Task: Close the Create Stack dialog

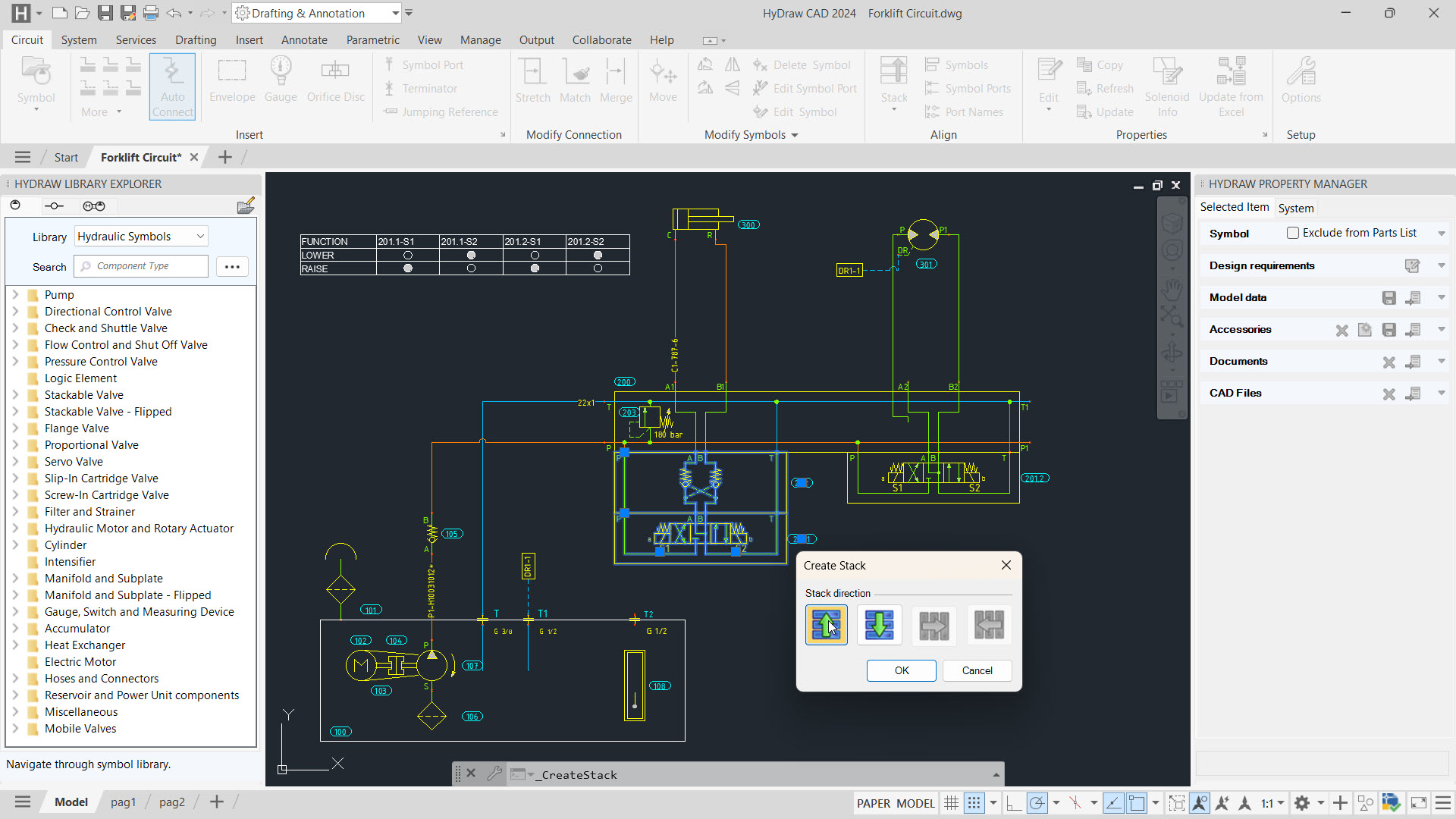Action: 1006,565
